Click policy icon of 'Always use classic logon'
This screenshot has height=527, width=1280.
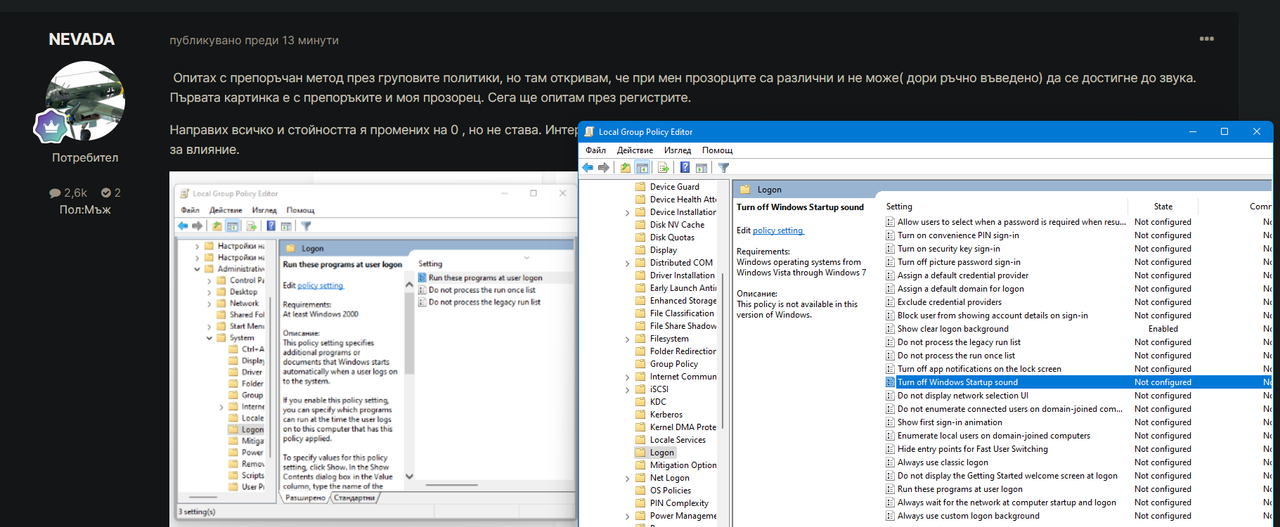point(890,462)
